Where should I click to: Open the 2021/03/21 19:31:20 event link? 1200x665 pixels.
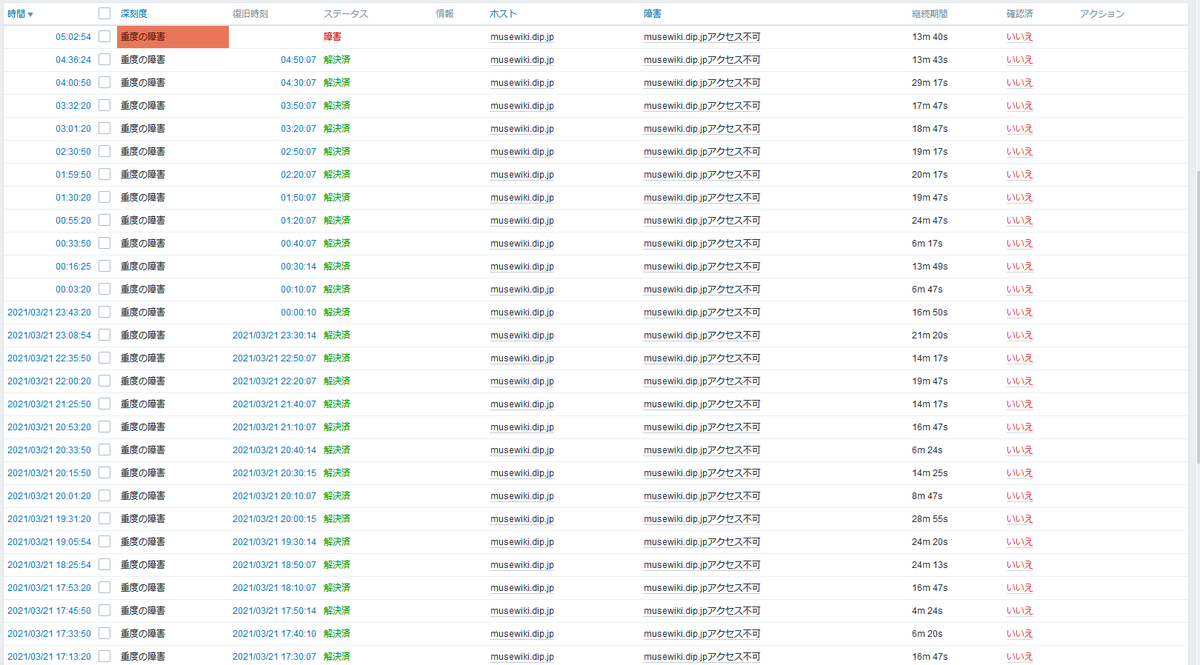(x=49, y=520)
